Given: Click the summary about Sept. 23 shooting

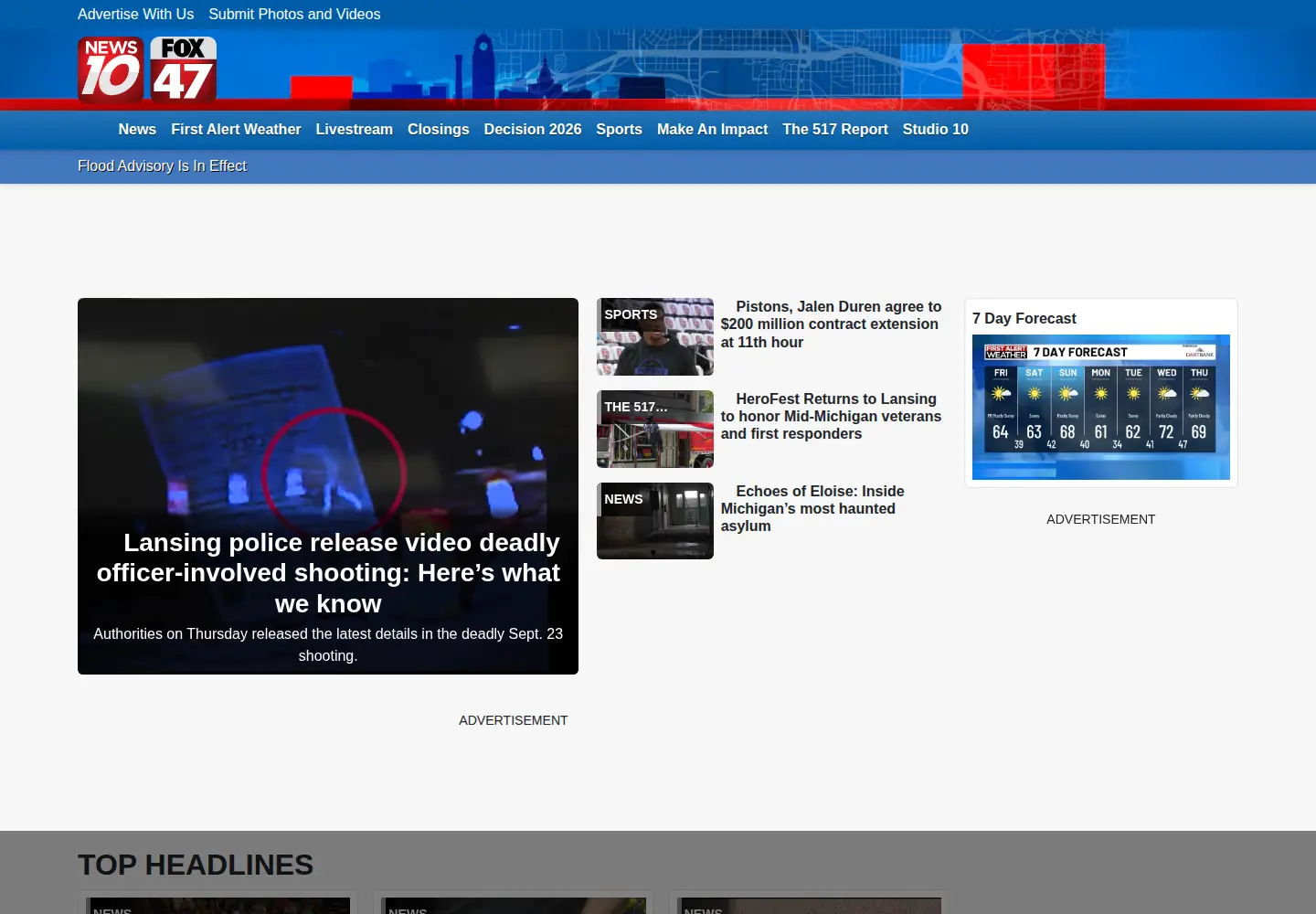Looking at the screenshot, I should (328, 644).
